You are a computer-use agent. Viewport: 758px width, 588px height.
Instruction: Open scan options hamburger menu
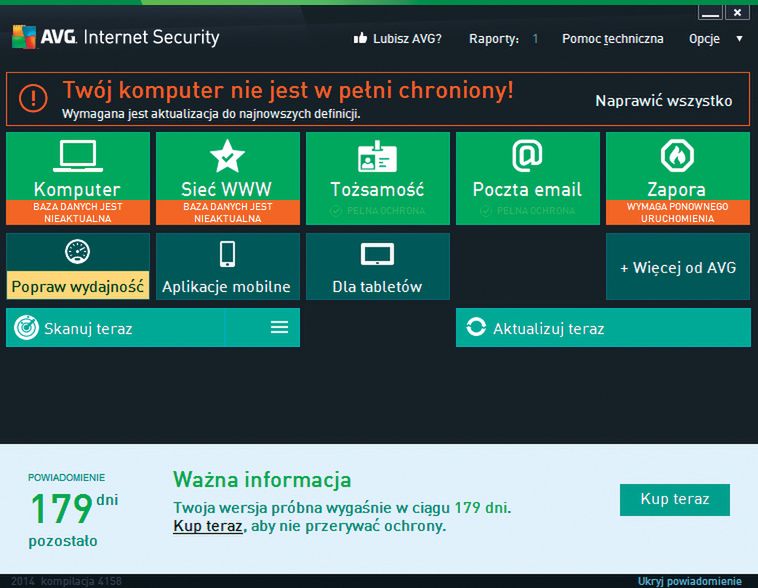[x=279, y=327]
